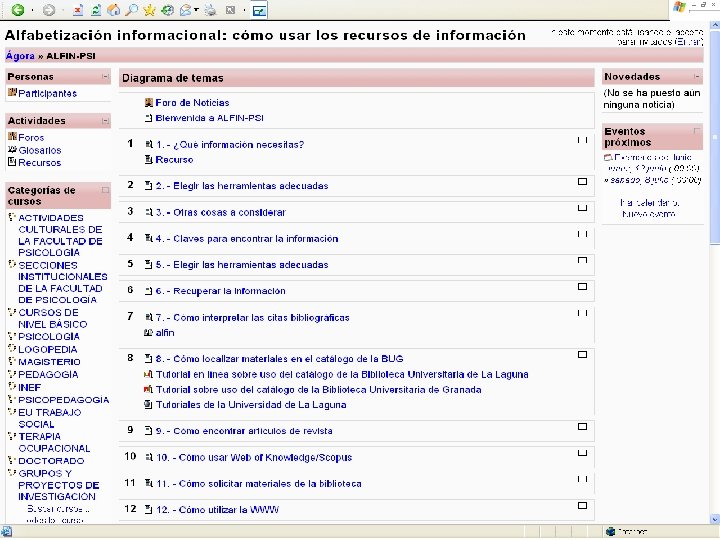This screenshot has height=540, width=720.
Task: Show only topic 2 via its box icon
Action: [582, 181]
